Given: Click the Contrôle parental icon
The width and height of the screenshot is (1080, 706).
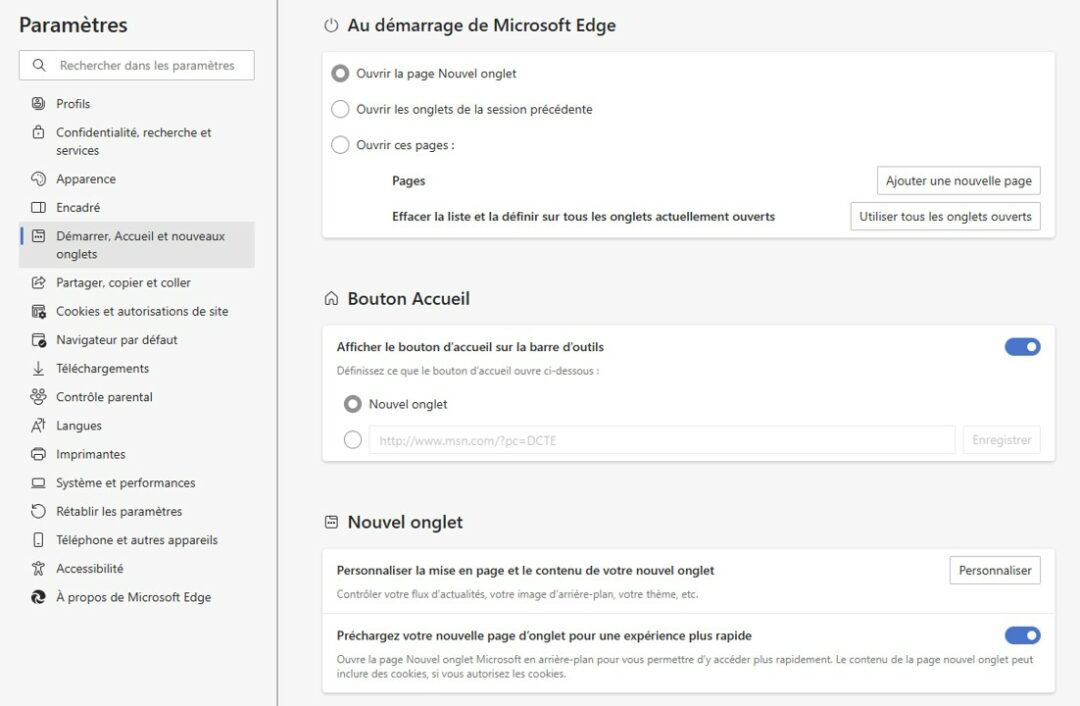Looking at the screenshot, I should point(39,397).
